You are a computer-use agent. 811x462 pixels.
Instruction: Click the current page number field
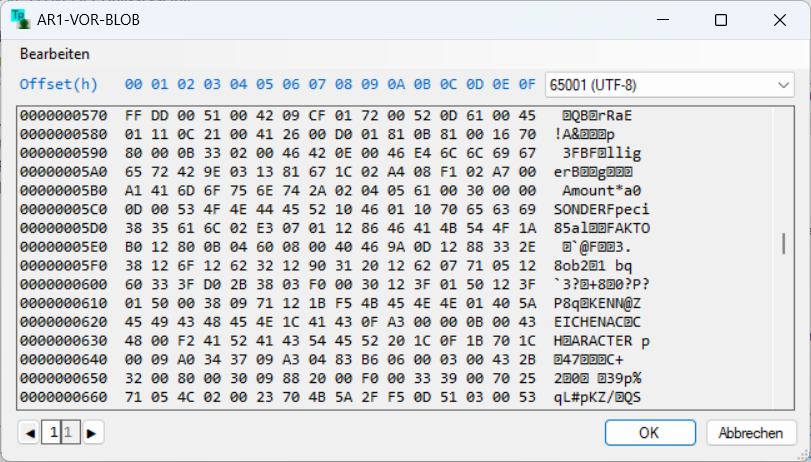click(x=52, y=433)
